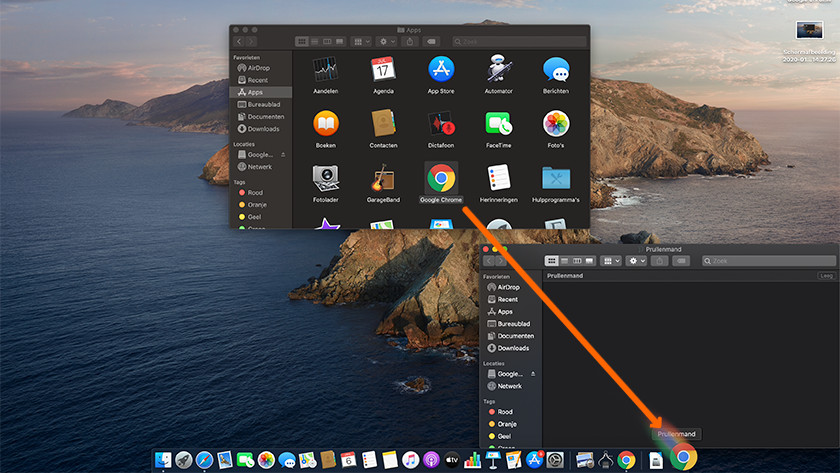The width and height of the screenshot is (840, 473).
Task: Open the Hulpprogramma's folder
Action: coord(556,179)
